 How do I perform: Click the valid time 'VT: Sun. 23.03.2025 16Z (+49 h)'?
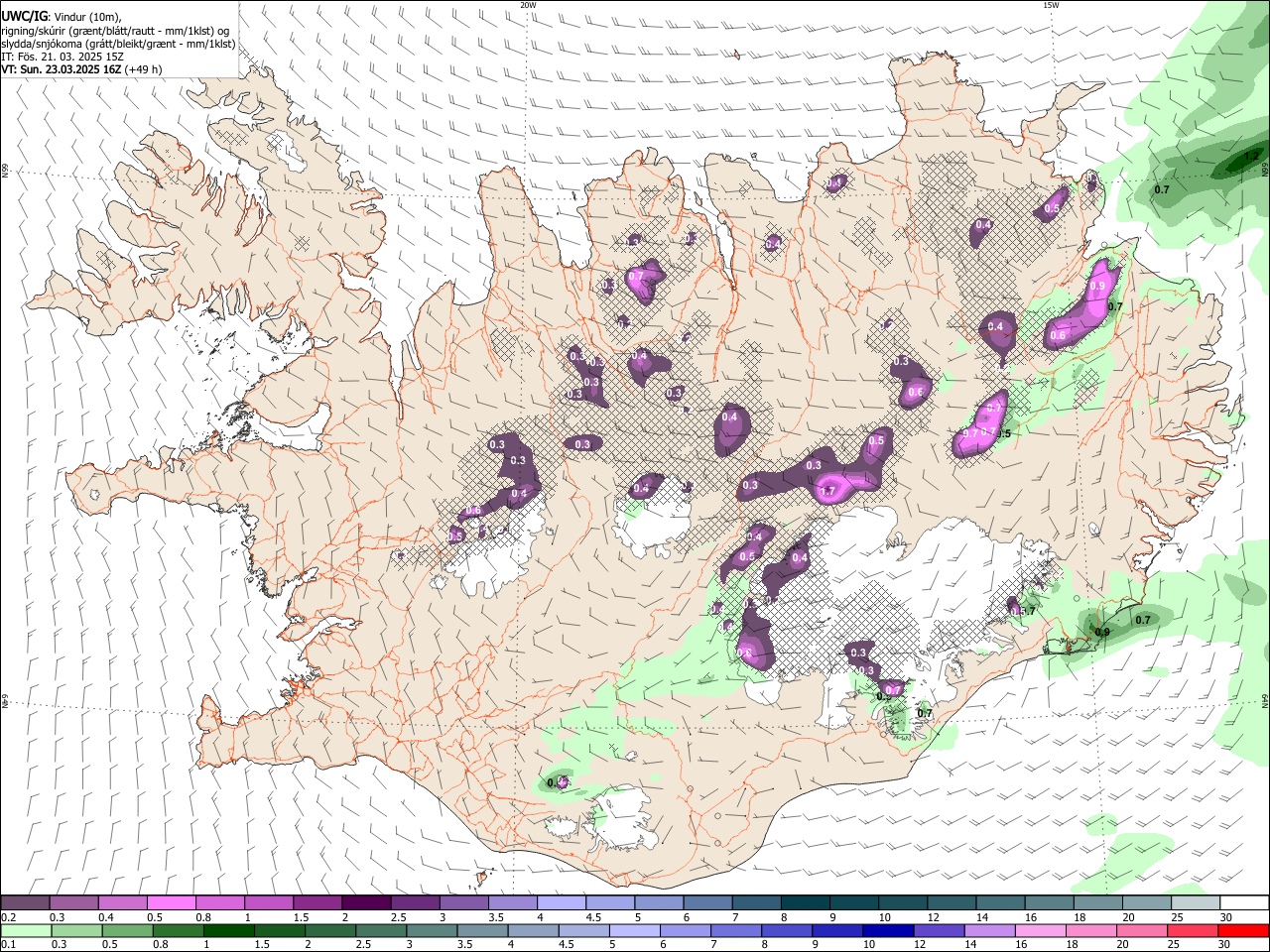point(82,69)
